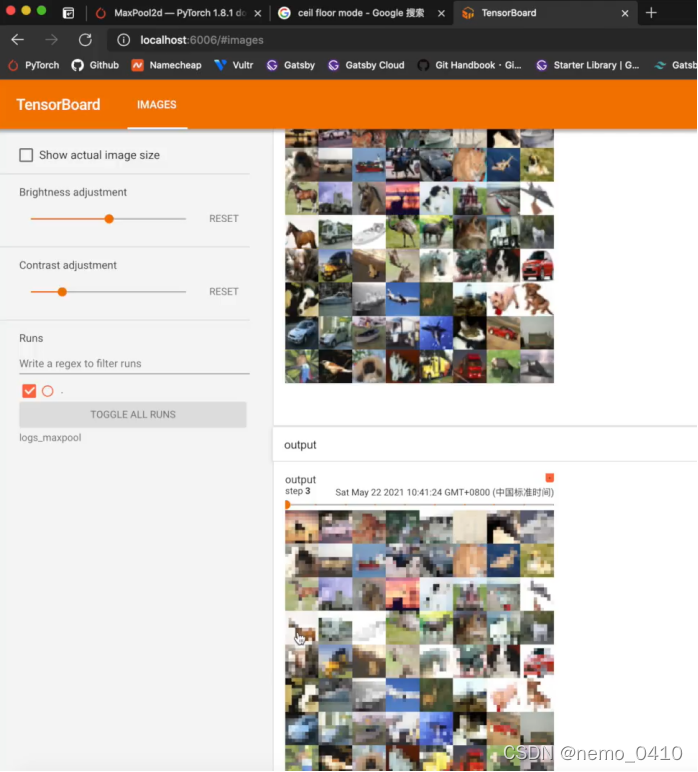698x772 pixels.
Task: Click the pooled output images grid
Action: pos(419,641)
